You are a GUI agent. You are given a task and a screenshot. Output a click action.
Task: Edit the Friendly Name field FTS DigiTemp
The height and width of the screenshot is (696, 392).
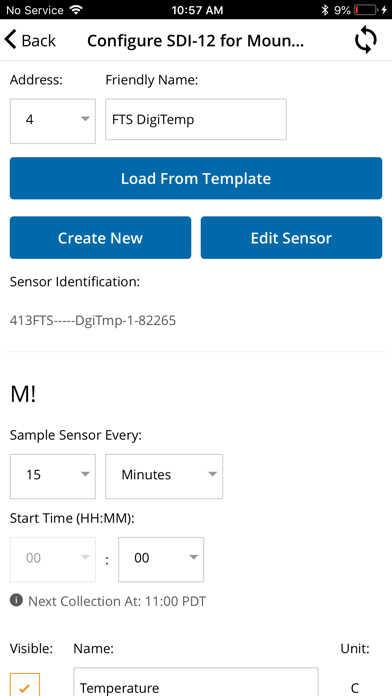pyautogui.click(x=196, y=119)
